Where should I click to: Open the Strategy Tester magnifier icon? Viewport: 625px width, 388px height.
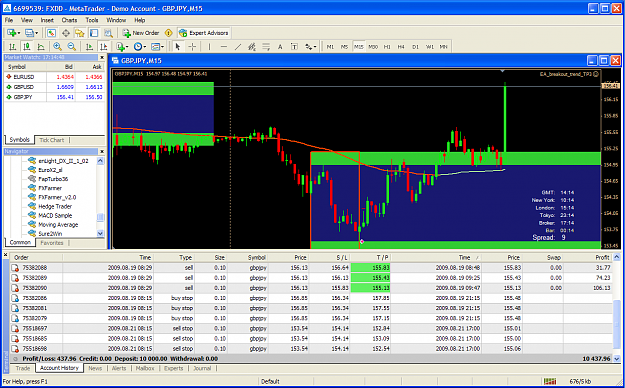coord(108,33)
